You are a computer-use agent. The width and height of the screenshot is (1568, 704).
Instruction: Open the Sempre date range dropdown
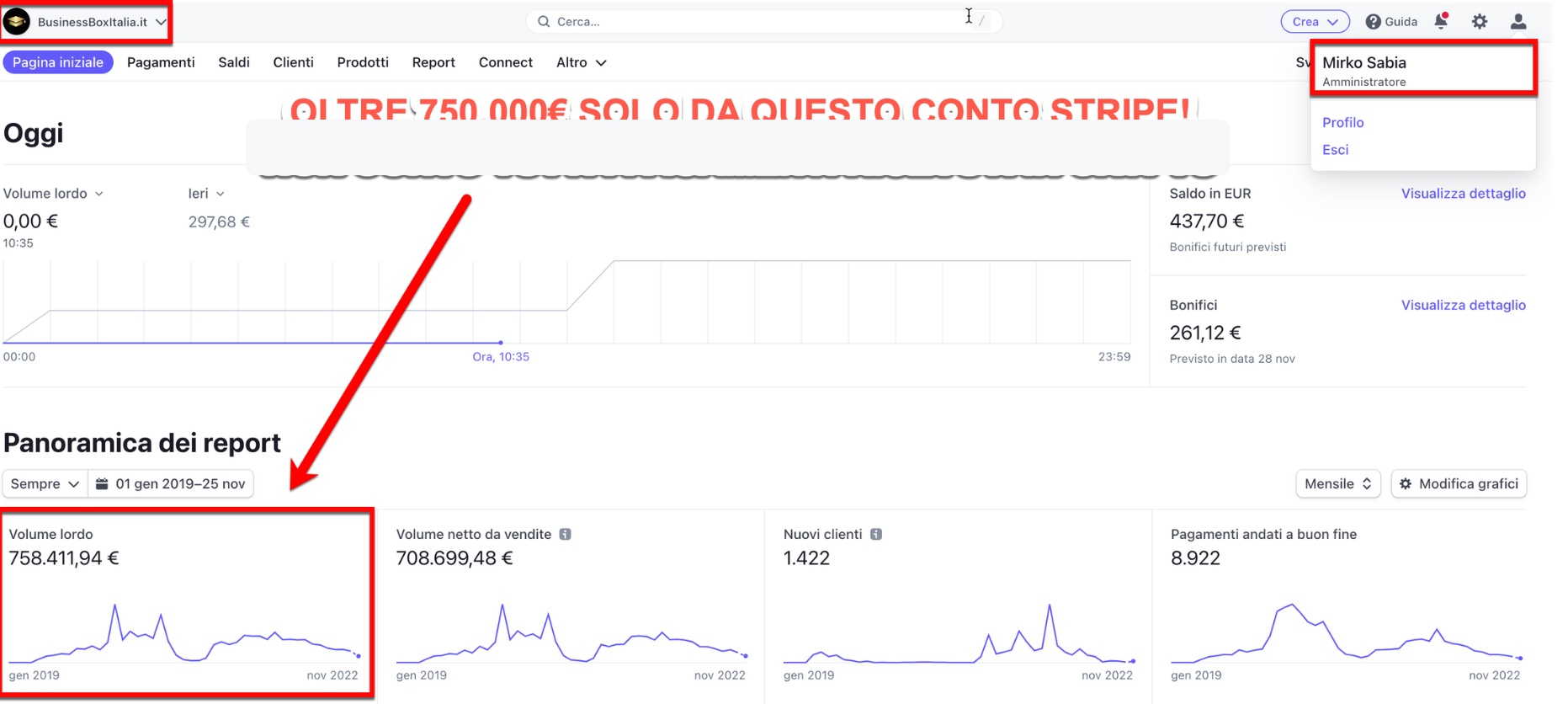coord(45,483)
